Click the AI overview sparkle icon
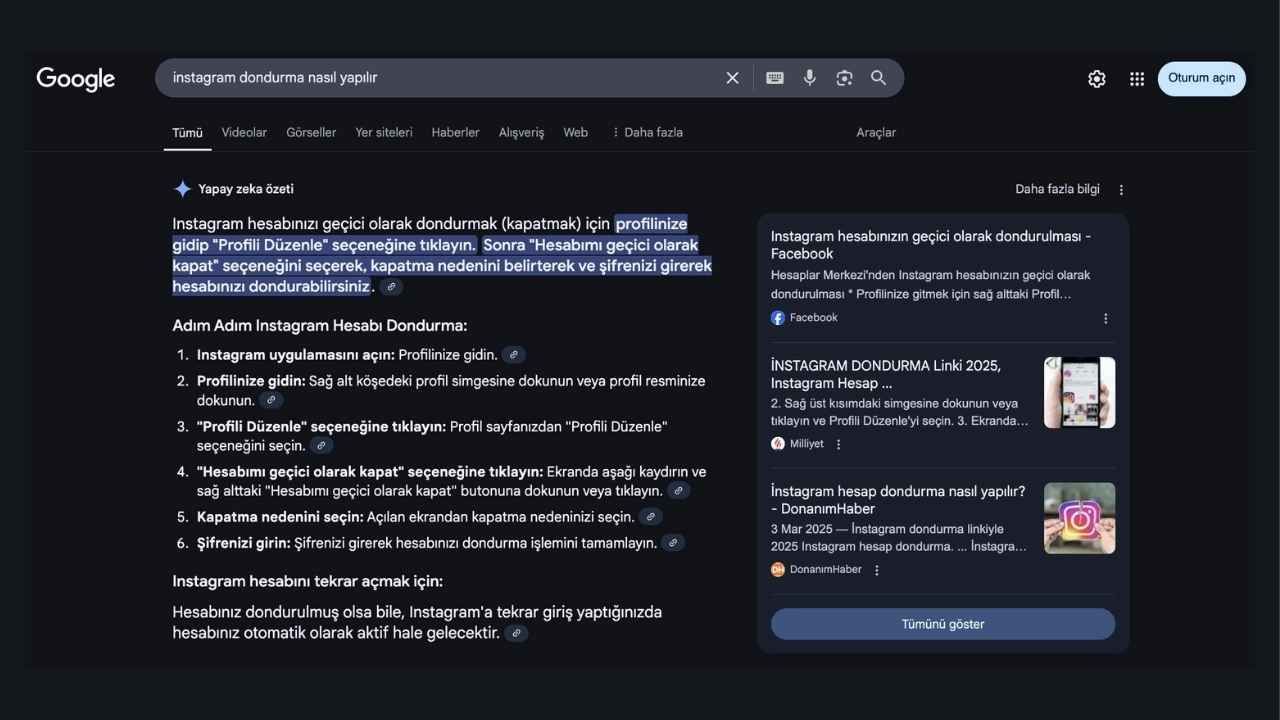1280x720 pixels. tap(181, 188)
